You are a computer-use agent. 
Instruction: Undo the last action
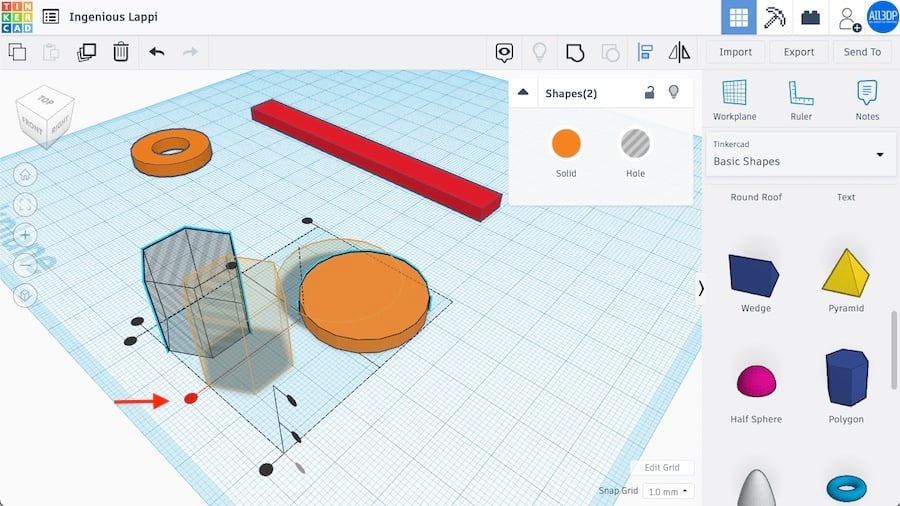pos(157,52)
